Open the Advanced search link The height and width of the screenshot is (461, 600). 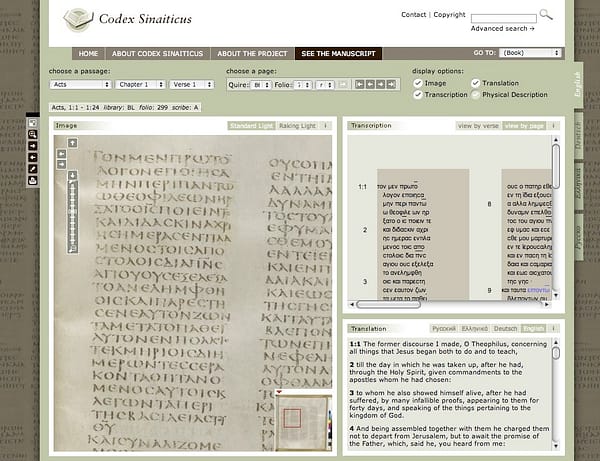tap(502, 29)
